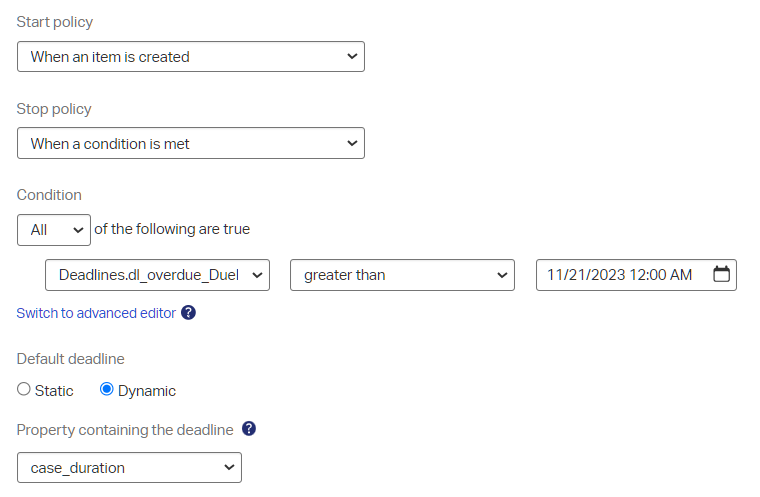Image resolution: width=760 pixels, height=497 pixels.
Task: Open the Stop policy dropdown
Action: 190,144
